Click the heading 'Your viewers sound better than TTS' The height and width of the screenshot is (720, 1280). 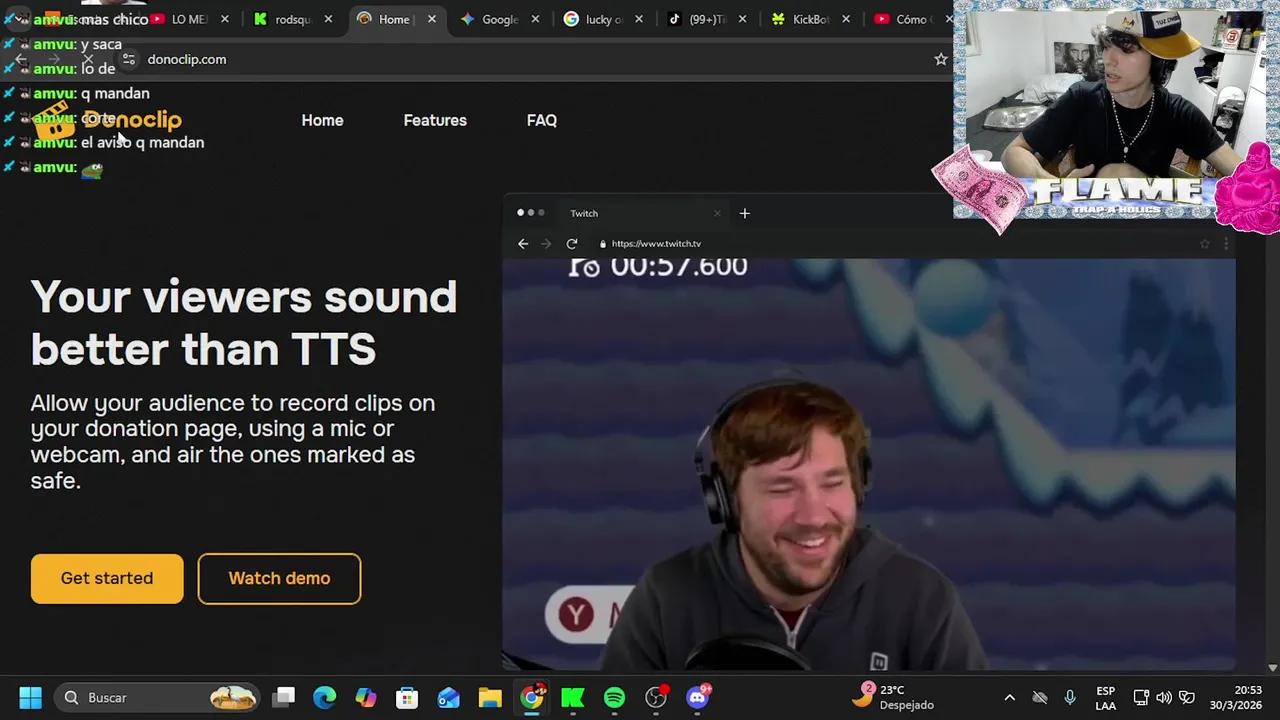tap(243, 323)
